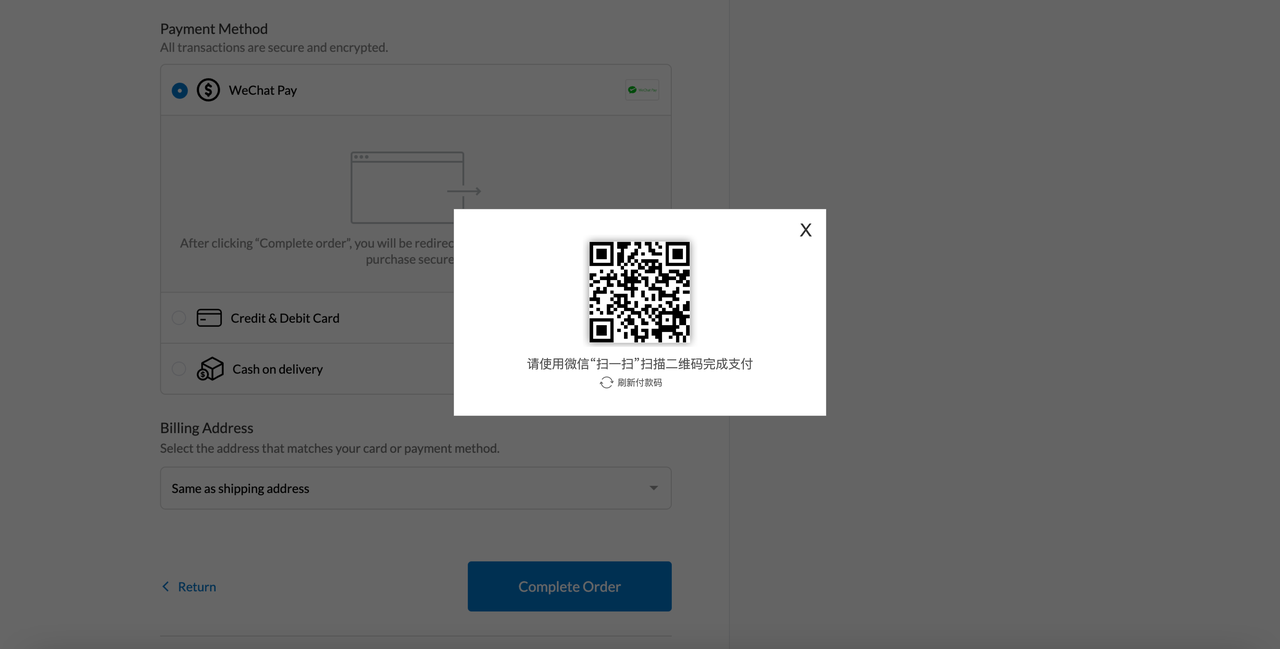Click the Credit & Debit Card label

point(285,318)
